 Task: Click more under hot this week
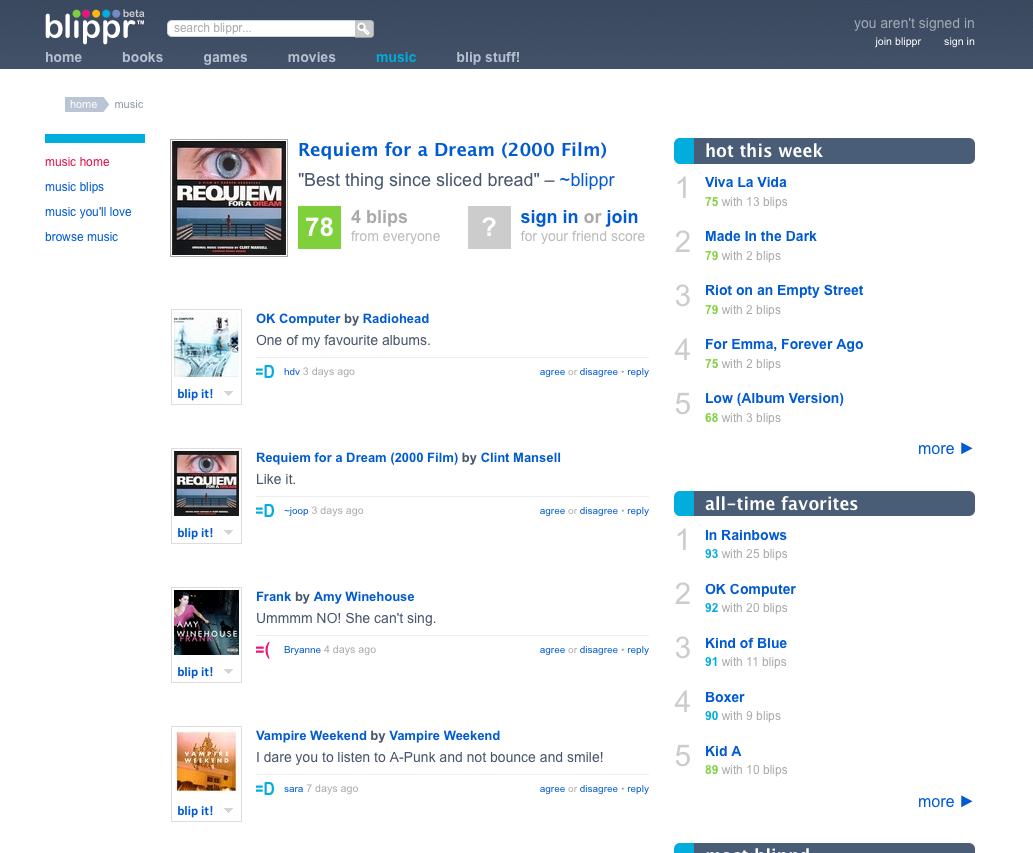click(x=936, y=449)
